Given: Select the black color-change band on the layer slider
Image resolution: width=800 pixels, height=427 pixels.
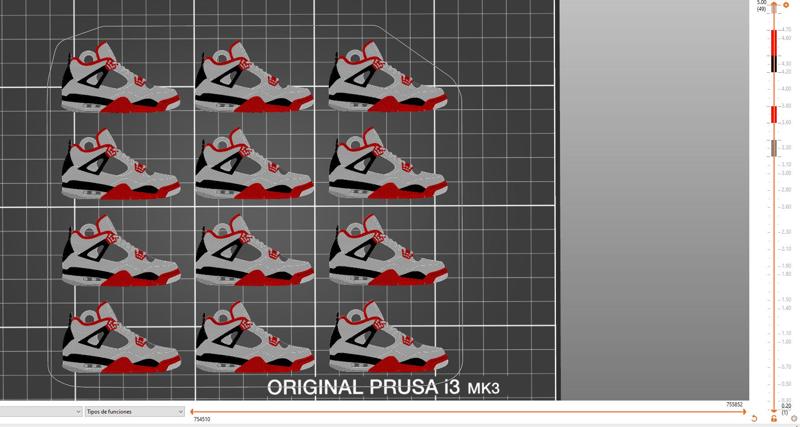Looking at the screenshot, I should [x=773, y=63].
